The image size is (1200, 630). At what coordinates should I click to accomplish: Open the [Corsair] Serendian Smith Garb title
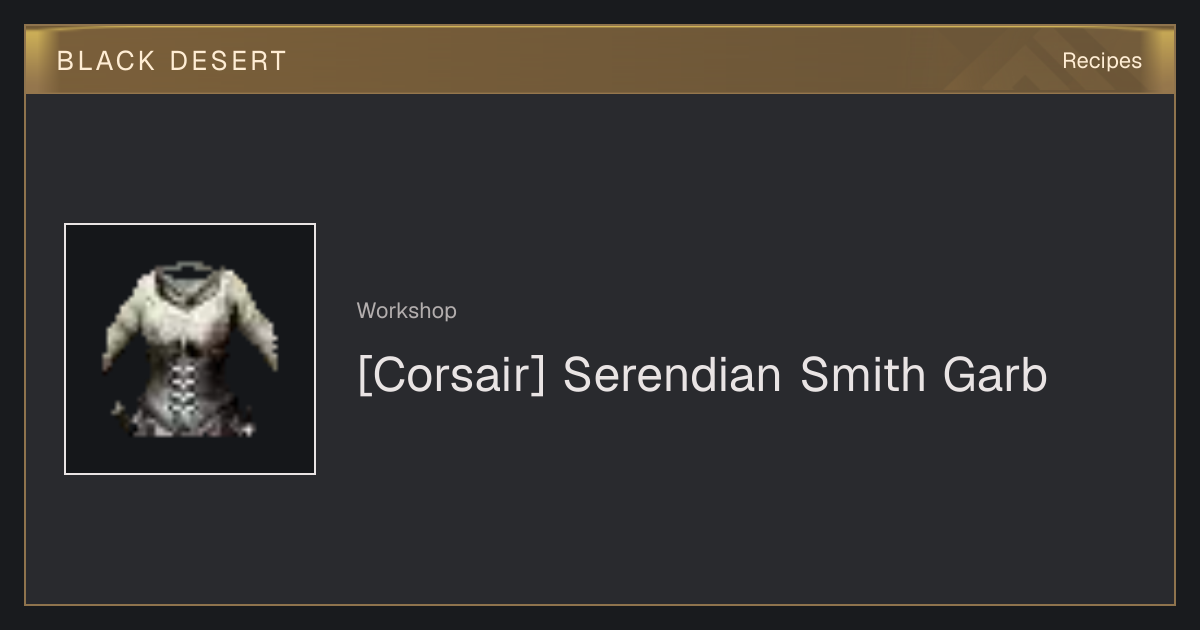702,375
